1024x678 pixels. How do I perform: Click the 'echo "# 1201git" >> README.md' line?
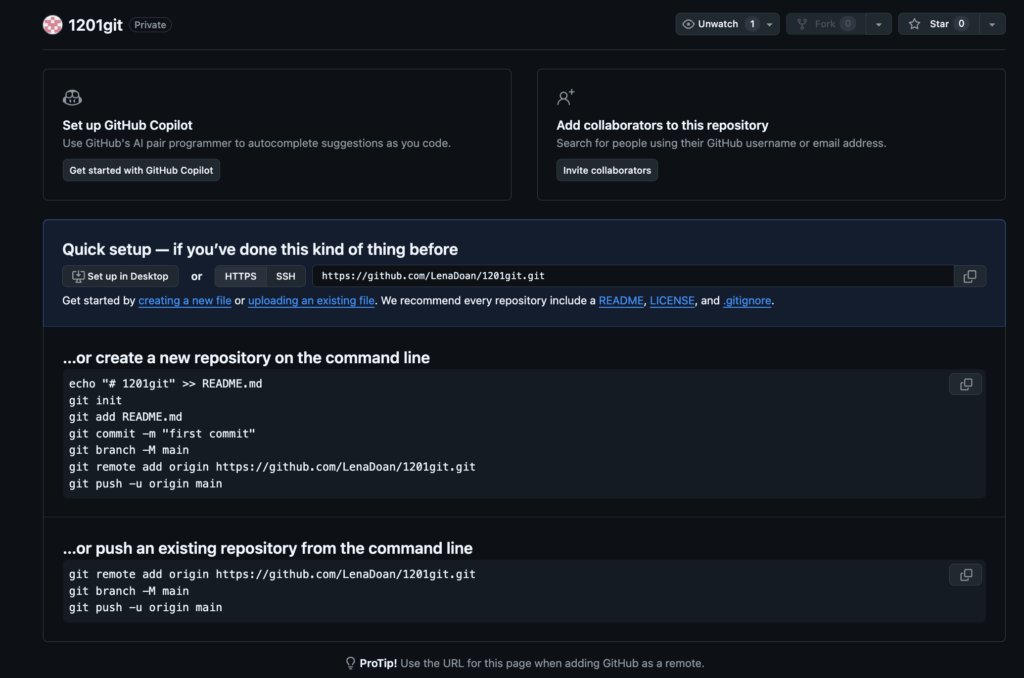(x=165, y=384)
